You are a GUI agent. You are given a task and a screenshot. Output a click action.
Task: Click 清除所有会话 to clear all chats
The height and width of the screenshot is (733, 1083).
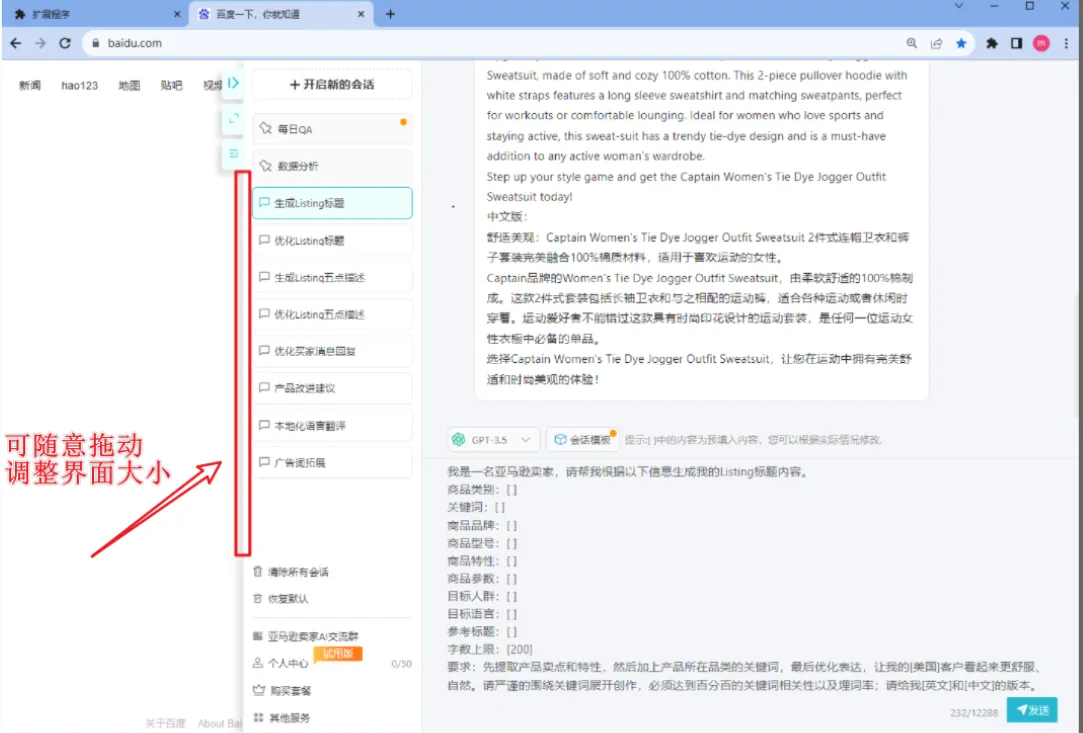click(x=291, y=572)
